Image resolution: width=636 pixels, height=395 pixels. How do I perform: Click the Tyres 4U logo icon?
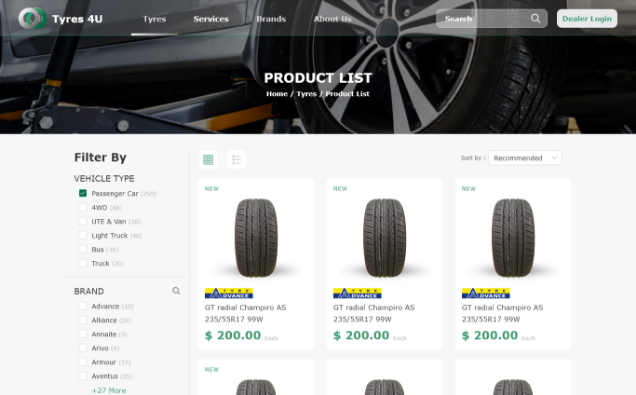[33, 18]
